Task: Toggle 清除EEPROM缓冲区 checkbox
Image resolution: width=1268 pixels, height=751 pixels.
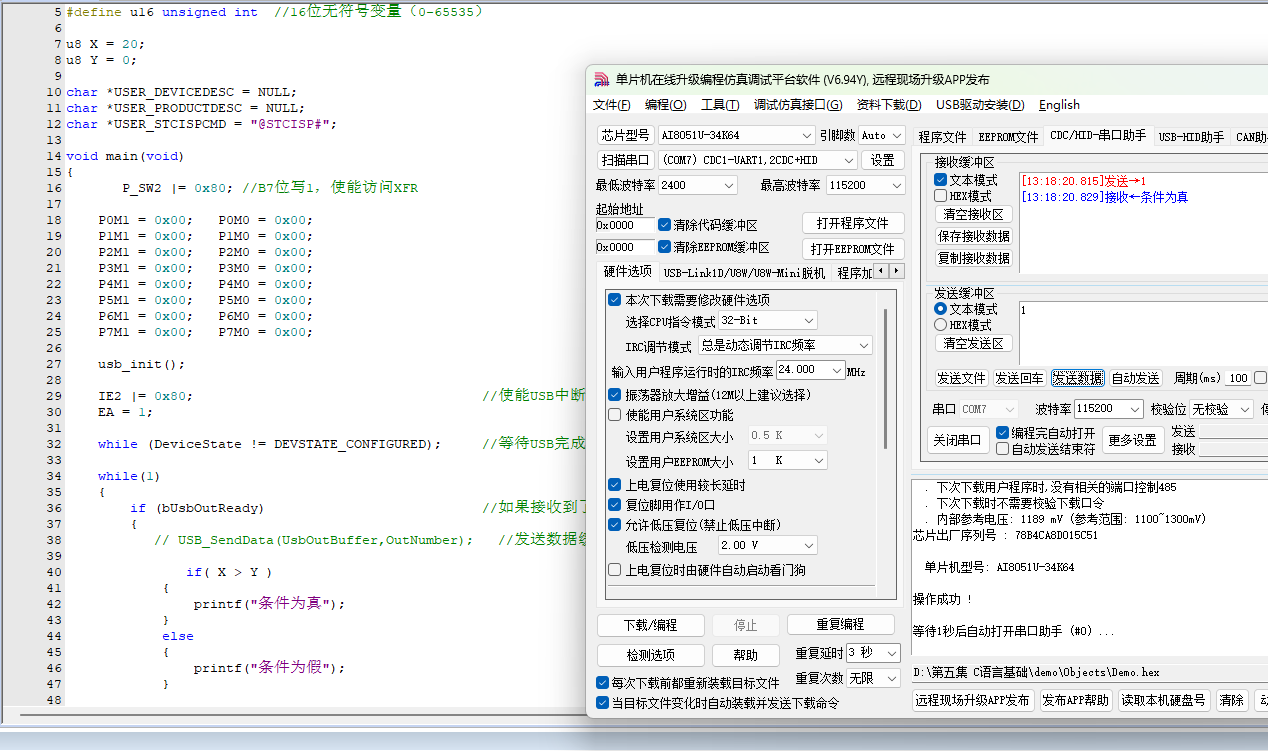Action: [665, 247]
